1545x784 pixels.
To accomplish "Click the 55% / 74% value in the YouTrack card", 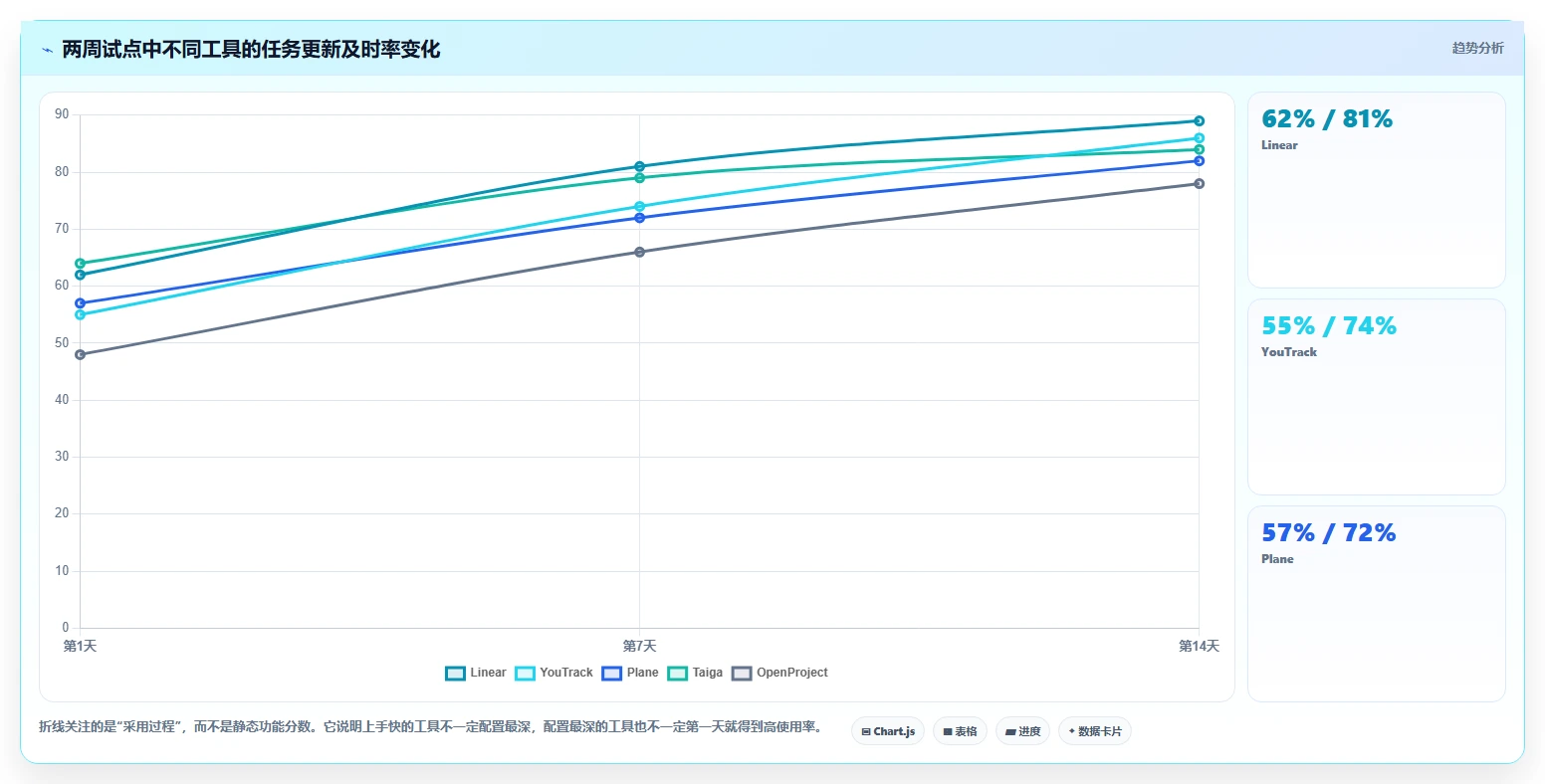I will pyautogui.click(x=1329, y=326).
